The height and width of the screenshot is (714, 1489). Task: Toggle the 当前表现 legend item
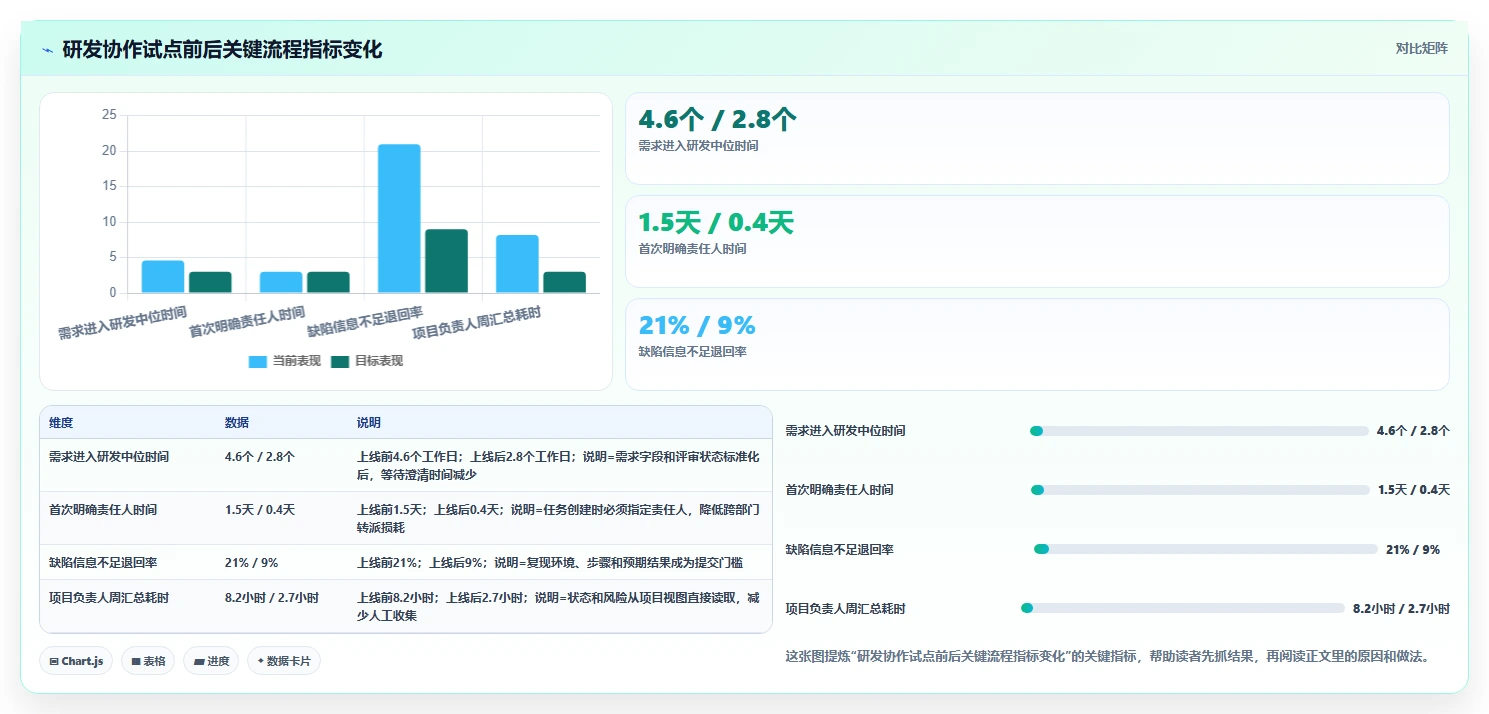(x=285, y=361)
